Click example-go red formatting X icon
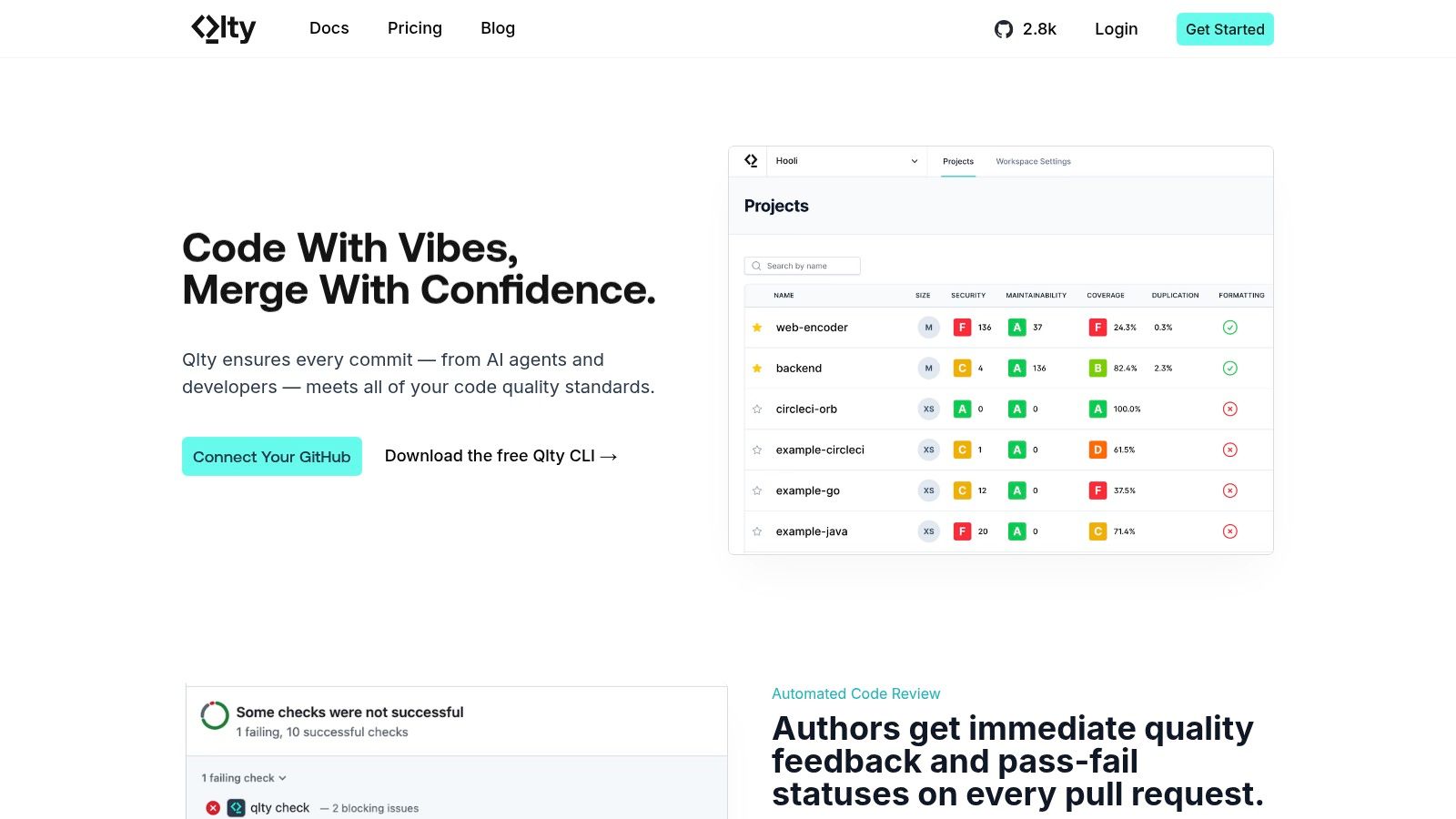Image resolution: width=1456 pixels, height=819 pixels. 1230,490
